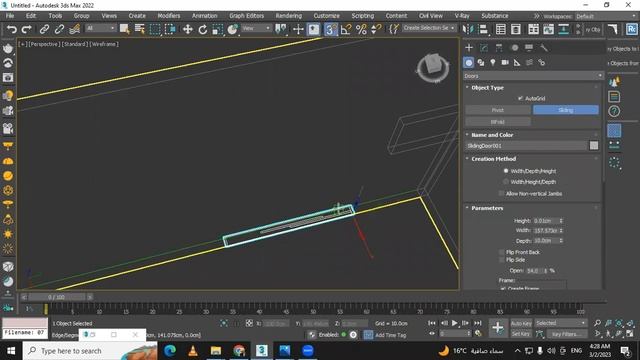Image resolution: width=640 pixels, height=360 pixels.
Task: Click the Undo arrow icon
Action: click(x=12, y=29)
